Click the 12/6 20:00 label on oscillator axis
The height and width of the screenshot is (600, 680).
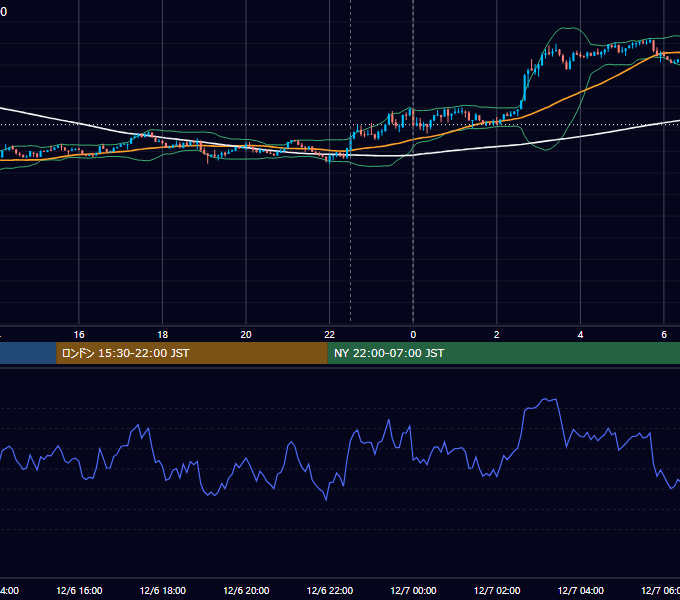tap(246, 590)
